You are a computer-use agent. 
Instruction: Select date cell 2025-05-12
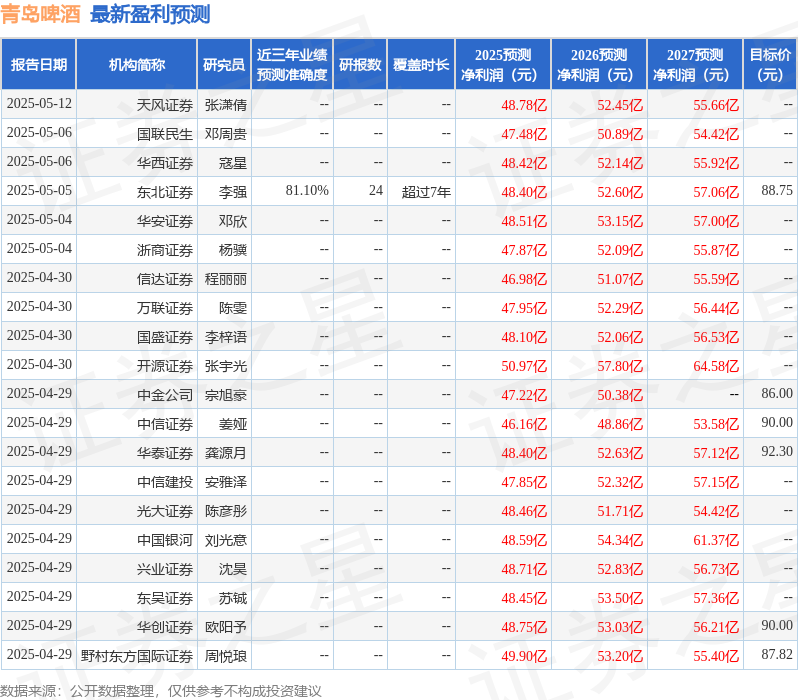(x=39, y=104)
